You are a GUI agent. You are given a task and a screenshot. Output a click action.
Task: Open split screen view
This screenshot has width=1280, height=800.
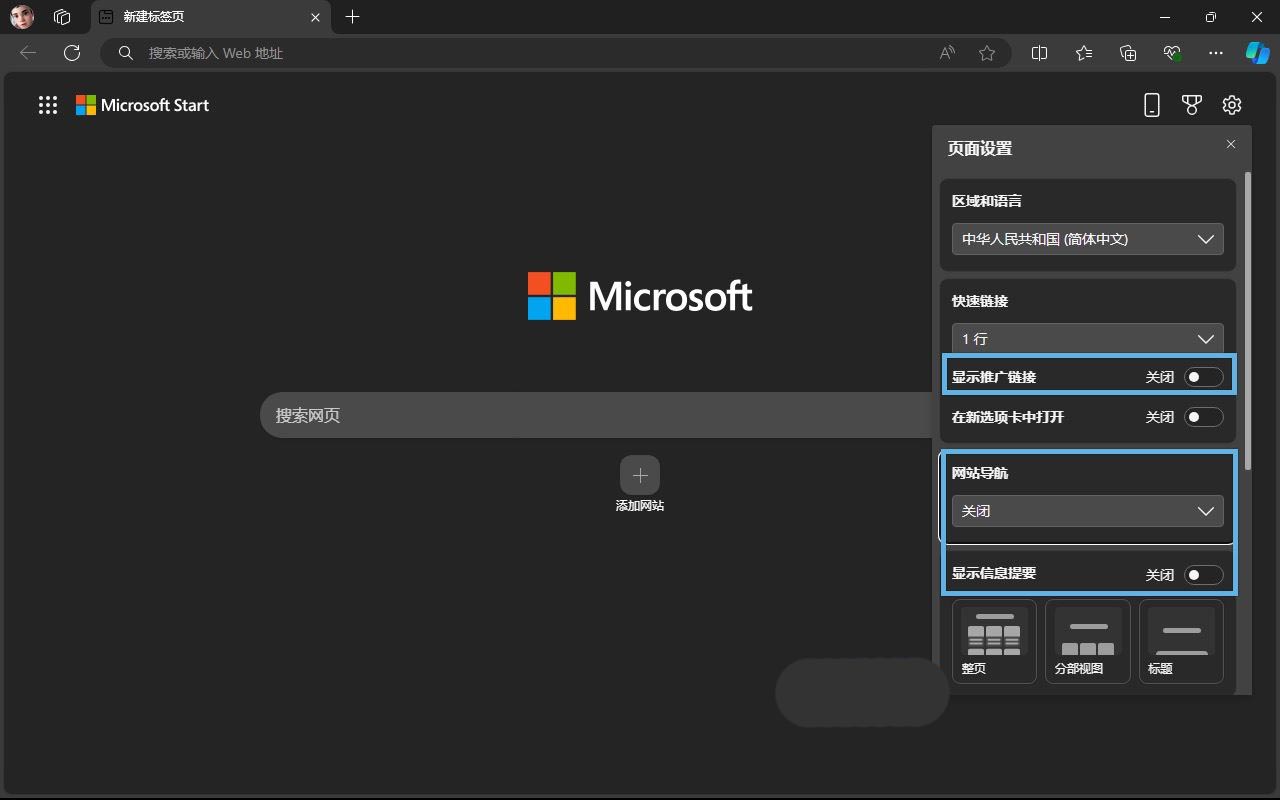coord(1040,53)
